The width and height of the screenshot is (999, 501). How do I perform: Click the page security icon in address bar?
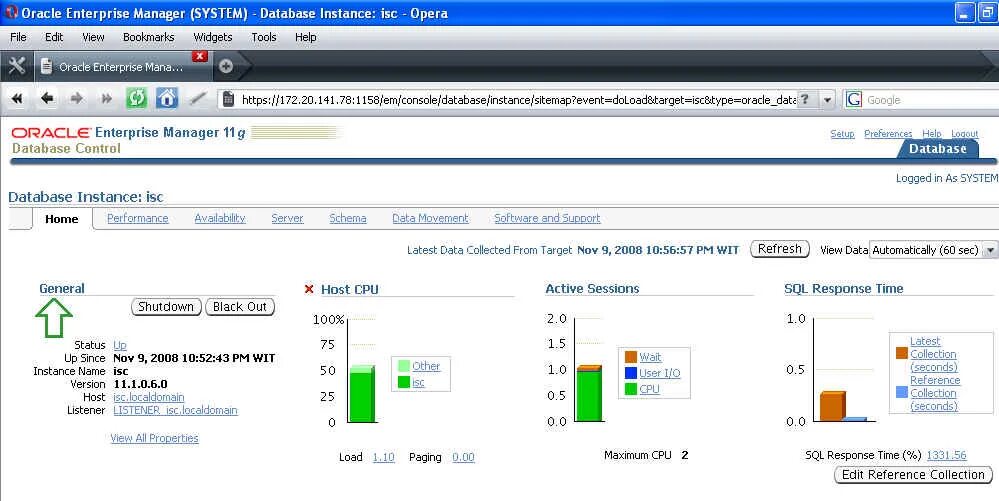click(229, 99)
